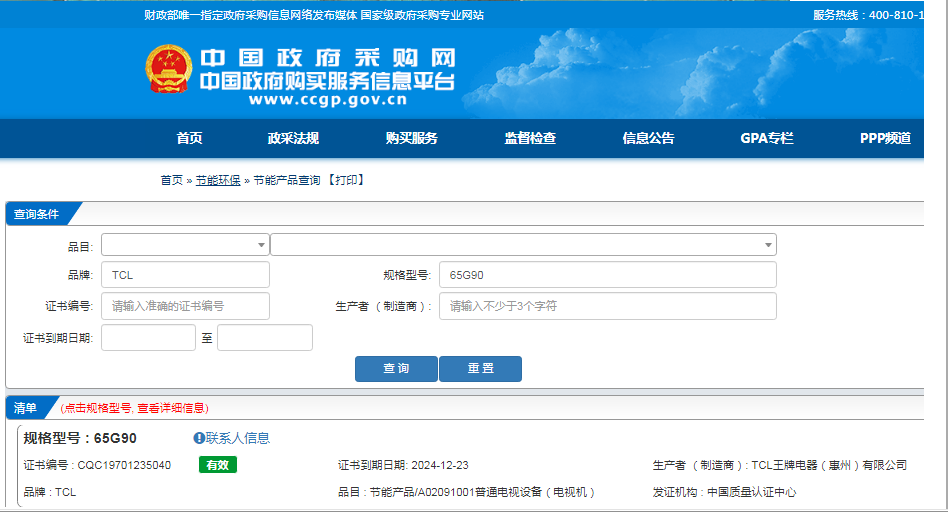Click the end date field after 至
948x512 pixels.
pos(265,338)
